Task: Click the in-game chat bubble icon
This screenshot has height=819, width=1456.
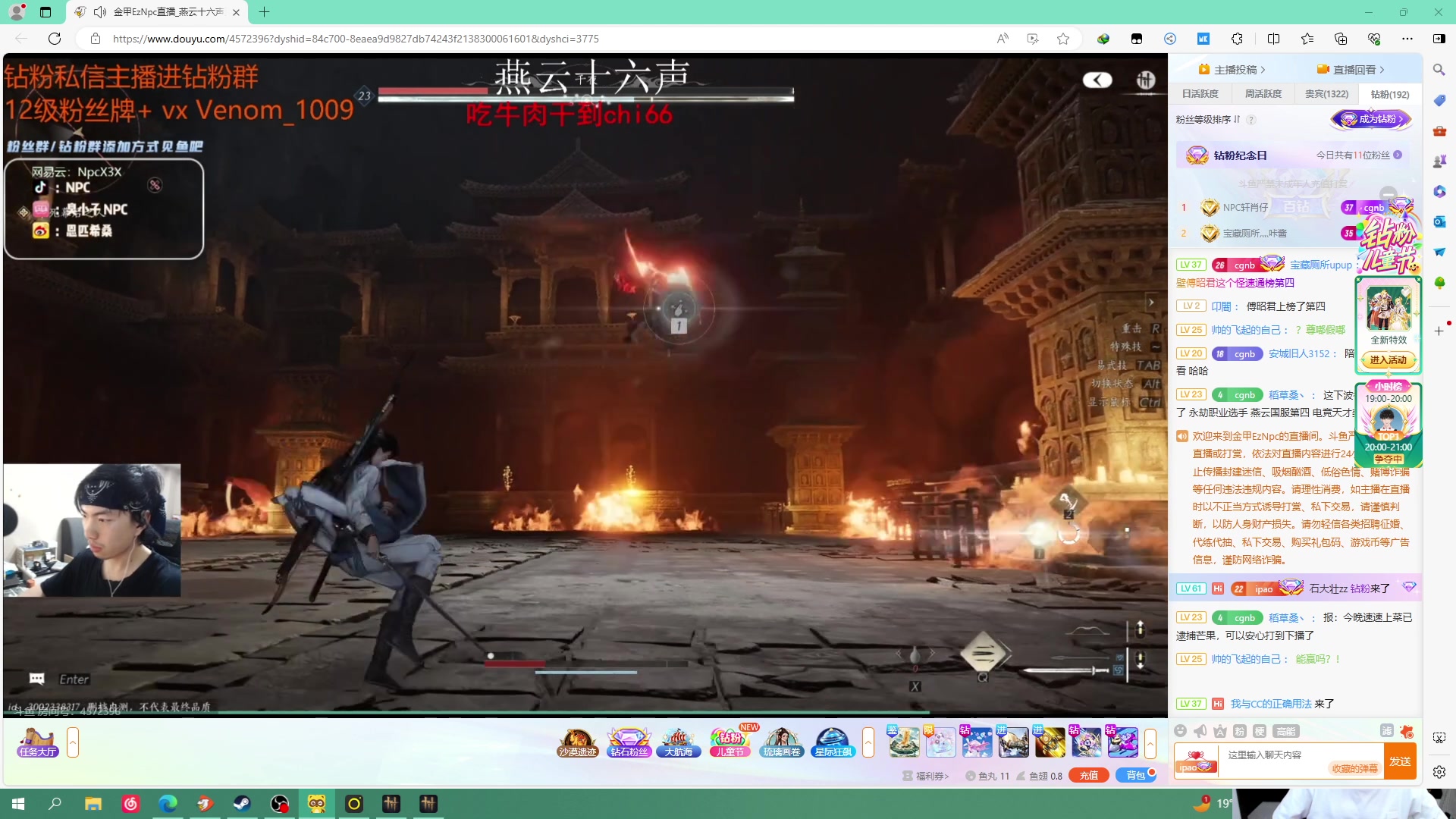Action: point(36,679)
